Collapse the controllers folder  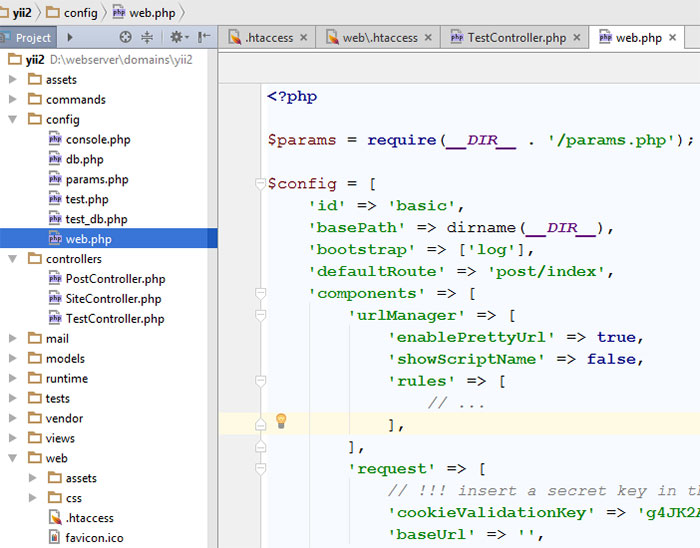point(13,259)
